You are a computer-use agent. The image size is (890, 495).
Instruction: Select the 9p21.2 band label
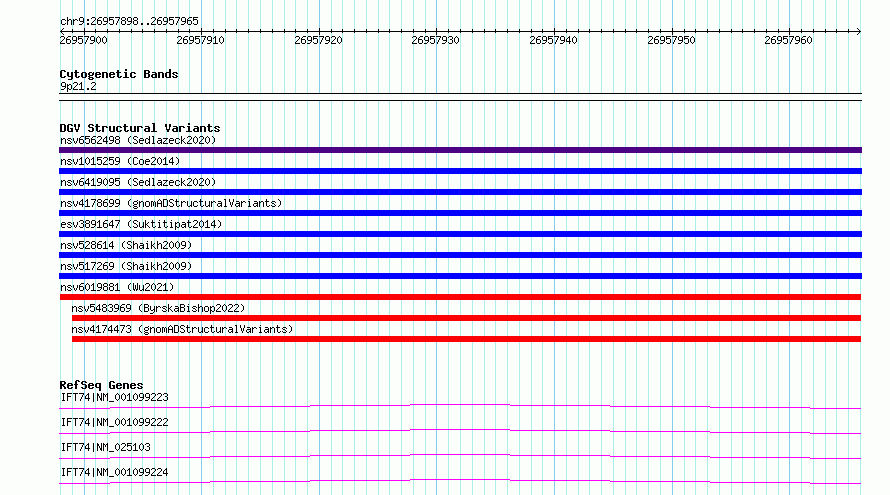[x=78, y=86]
